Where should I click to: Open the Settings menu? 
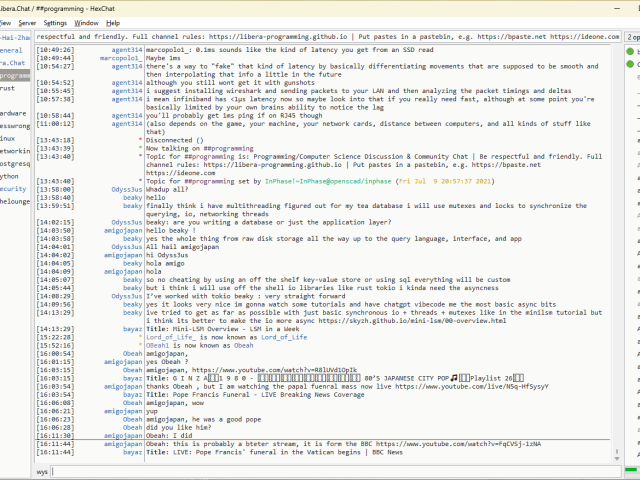(55, 22)
